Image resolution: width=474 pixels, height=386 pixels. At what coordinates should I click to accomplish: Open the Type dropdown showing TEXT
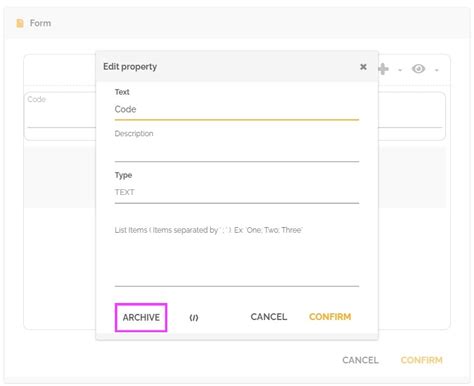237,192
